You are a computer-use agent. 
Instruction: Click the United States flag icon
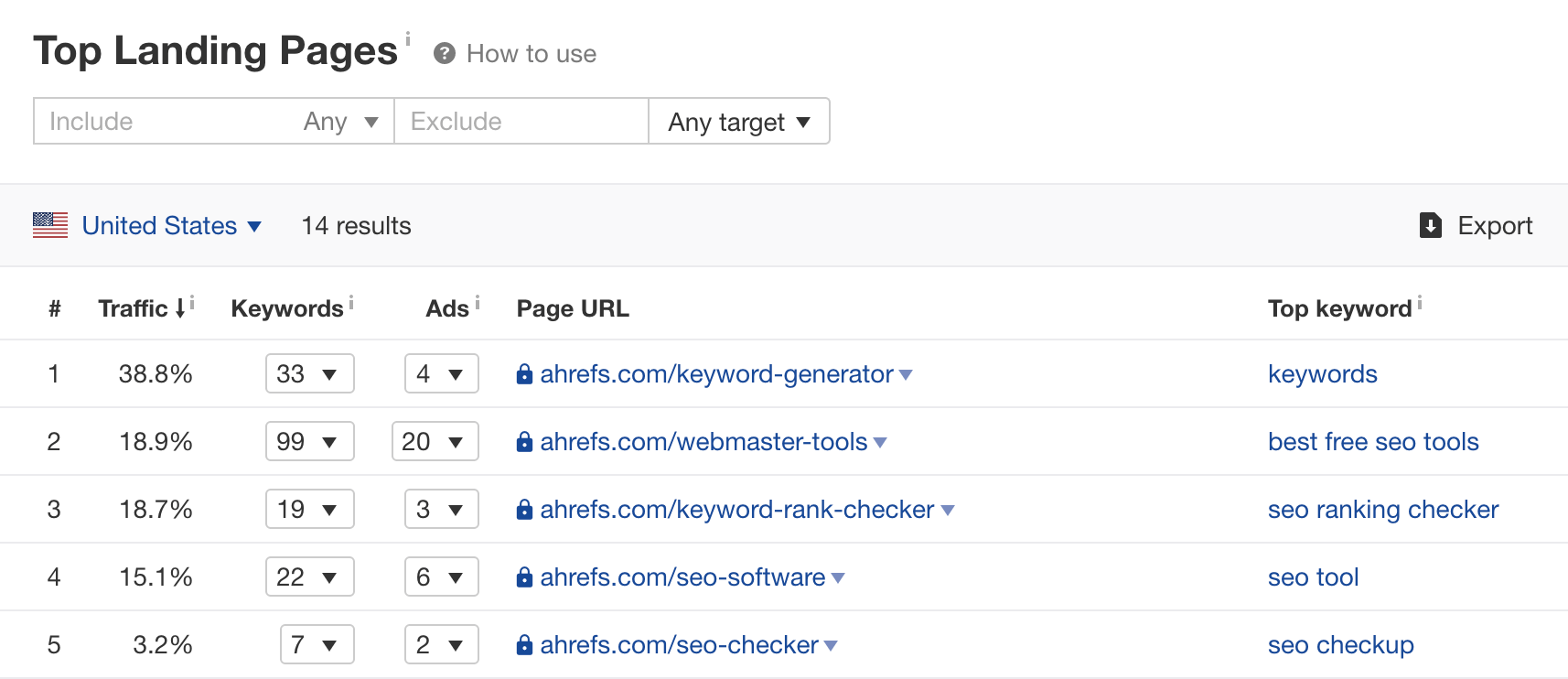[50, 225]
